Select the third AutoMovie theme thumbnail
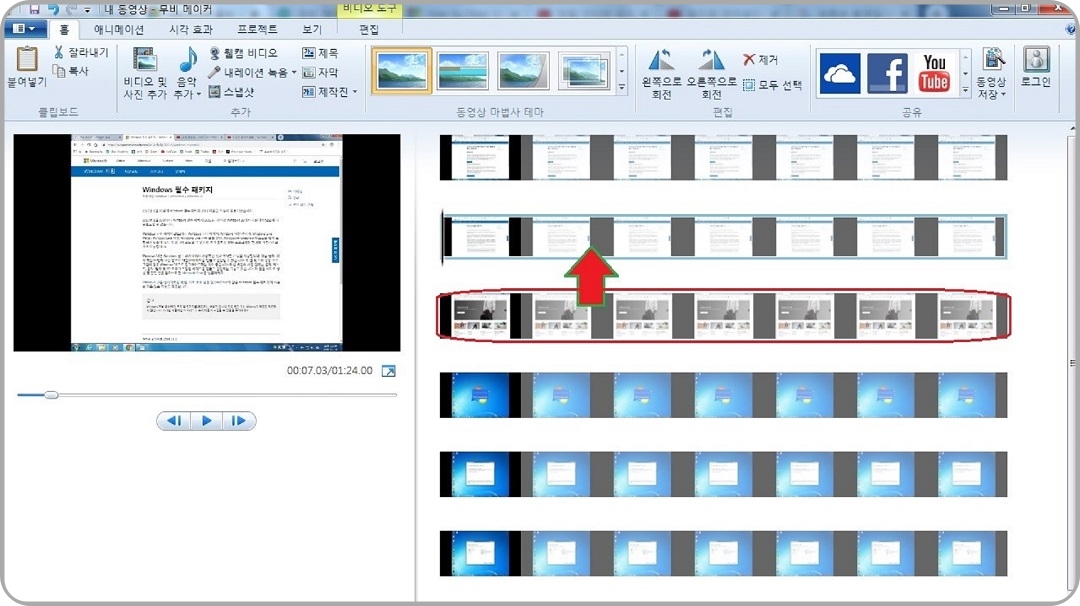 523,70
